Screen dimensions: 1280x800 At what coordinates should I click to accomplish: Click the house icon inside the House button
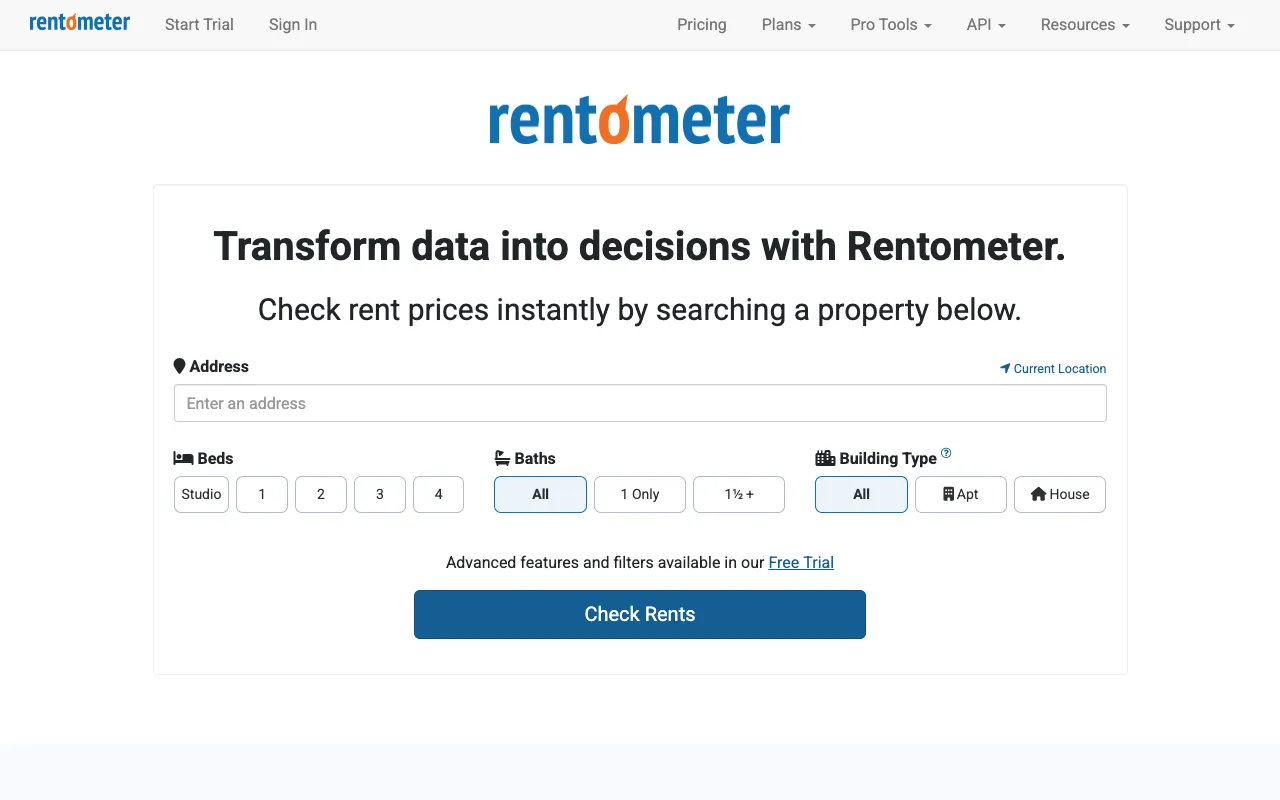tap(1038, 493)
